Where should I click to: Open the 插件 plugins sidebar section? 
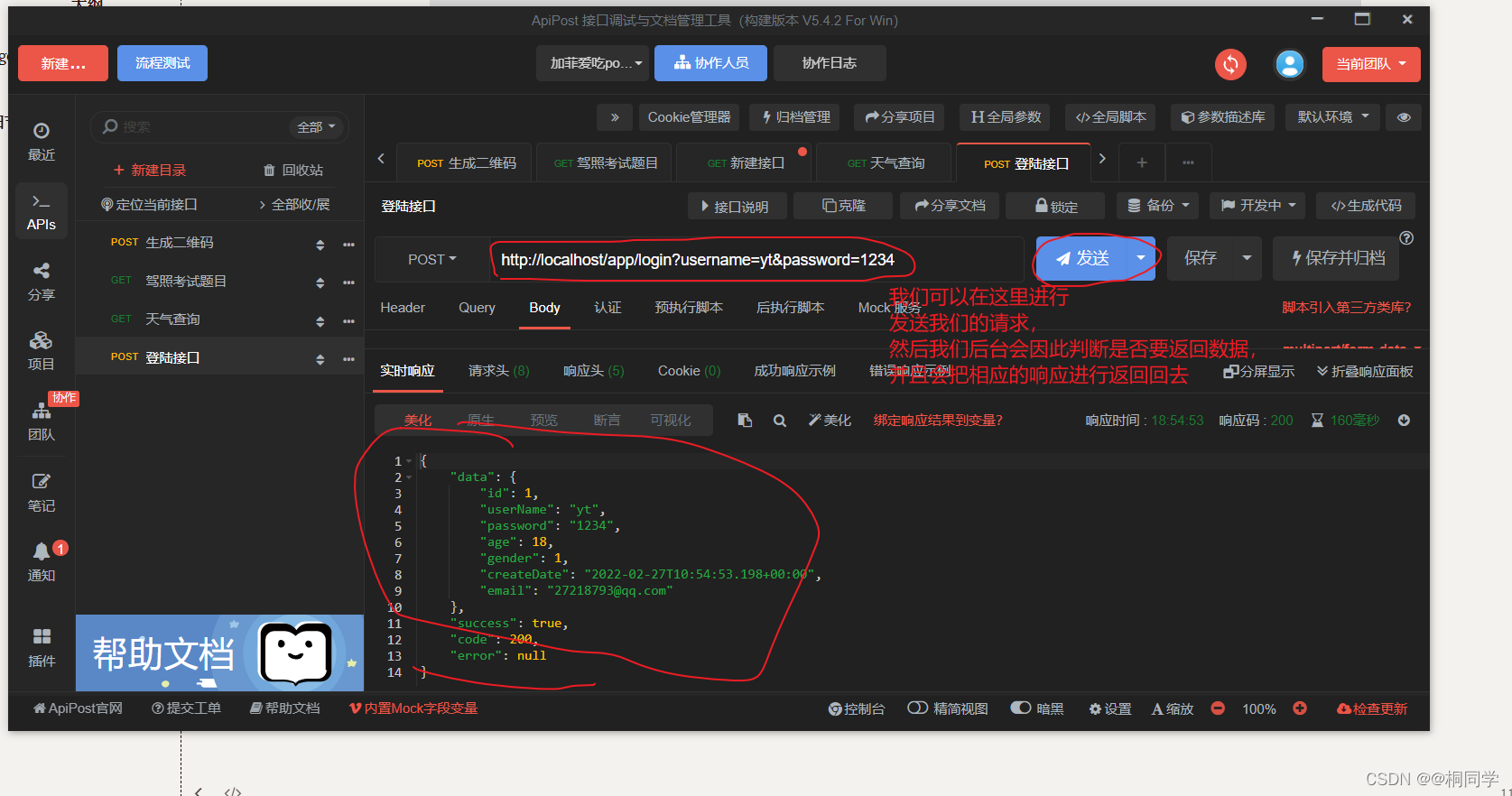click(x=42, y=648)
